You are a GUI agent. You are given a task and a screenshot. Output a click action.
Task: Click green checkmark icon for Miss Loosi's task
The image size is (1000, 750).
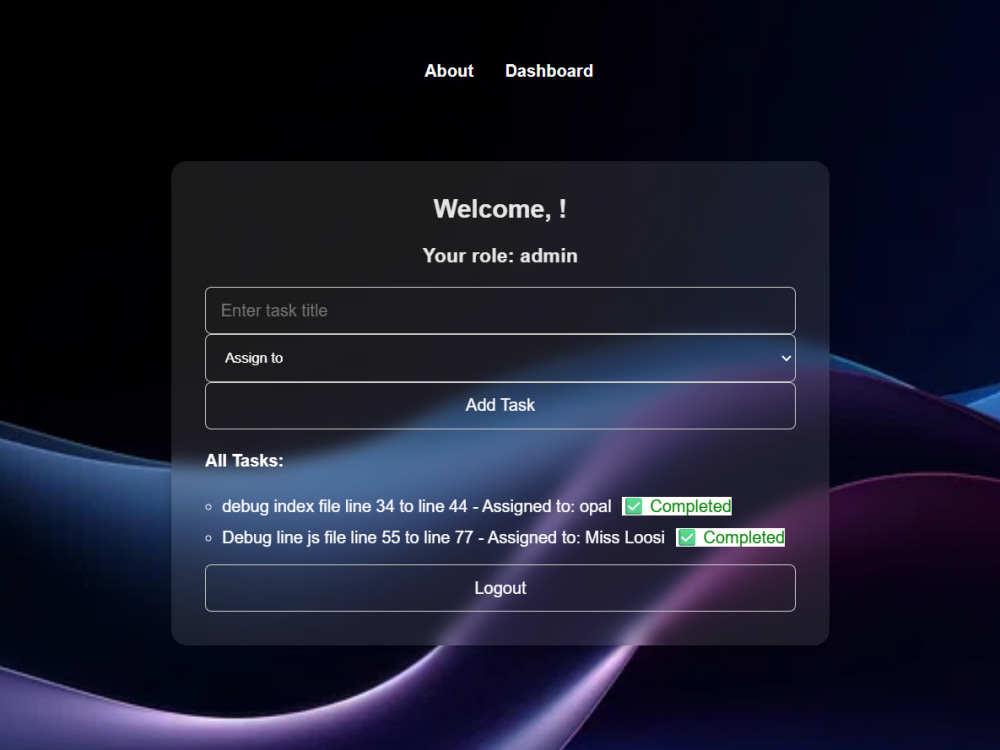coord(687,538)
